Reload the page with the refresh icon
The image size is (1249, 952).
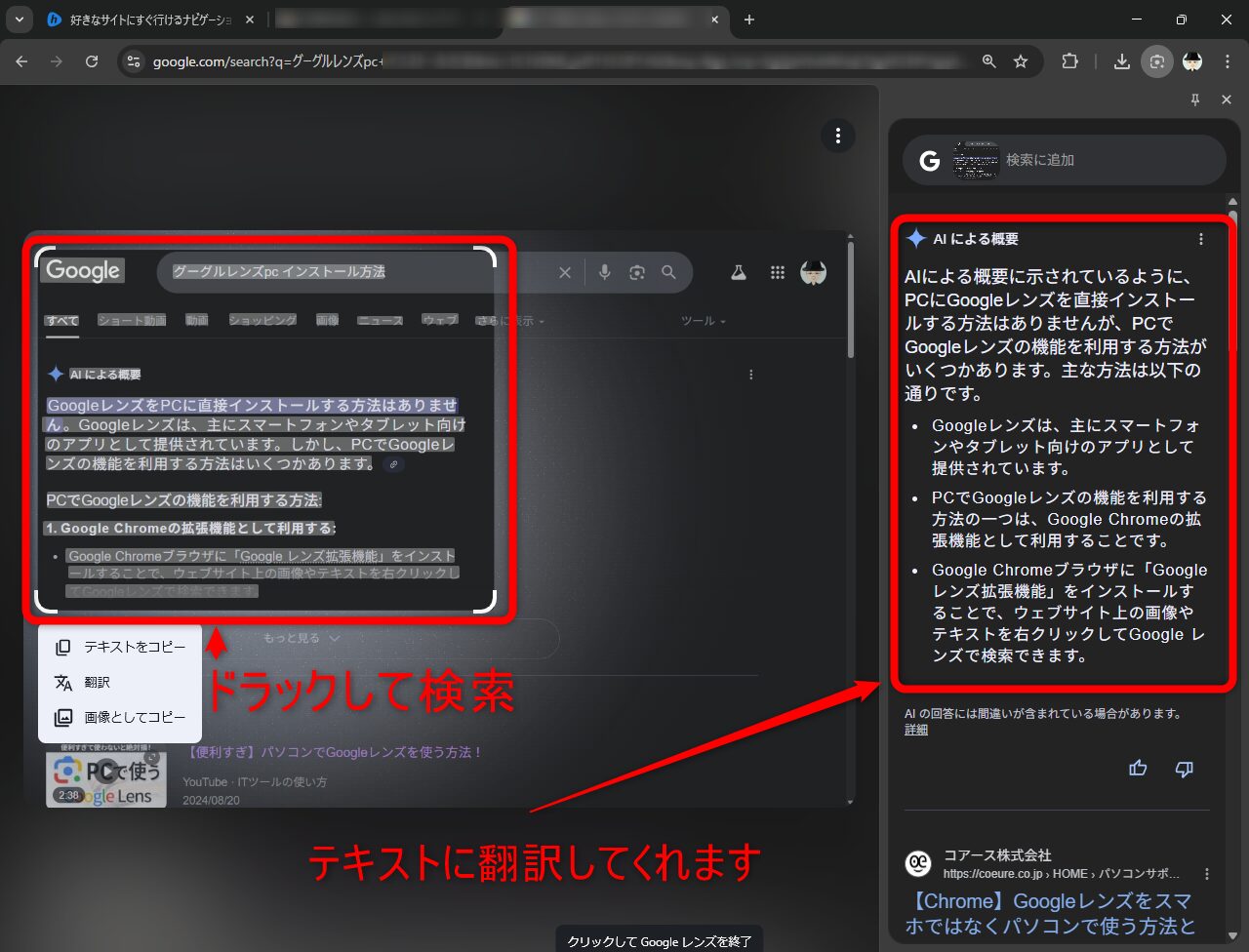click(x=92, y=61)
